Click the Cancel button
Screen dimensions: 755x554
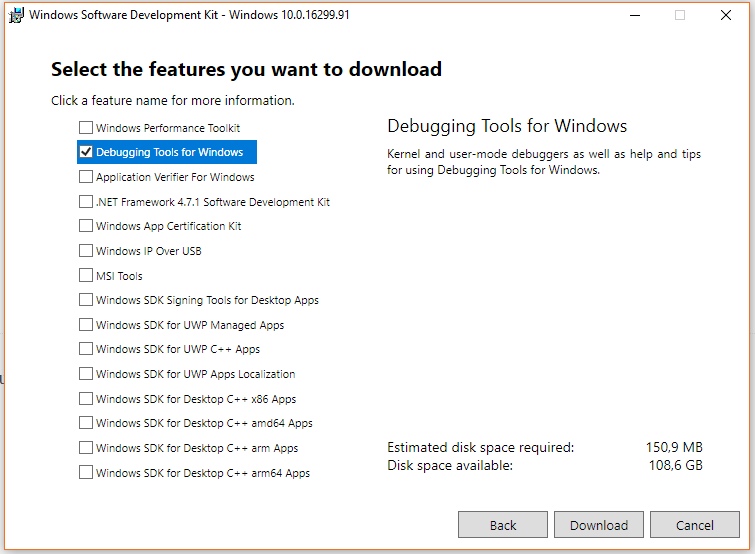694,525
